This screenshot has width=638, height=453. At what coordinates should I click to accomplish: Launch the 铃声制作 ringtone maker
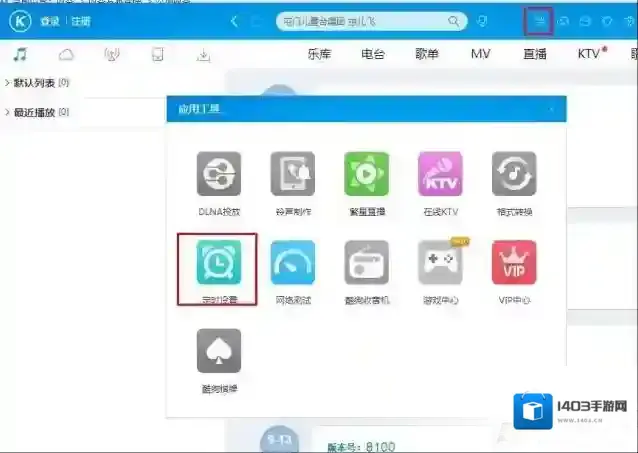tap(292, 174)
